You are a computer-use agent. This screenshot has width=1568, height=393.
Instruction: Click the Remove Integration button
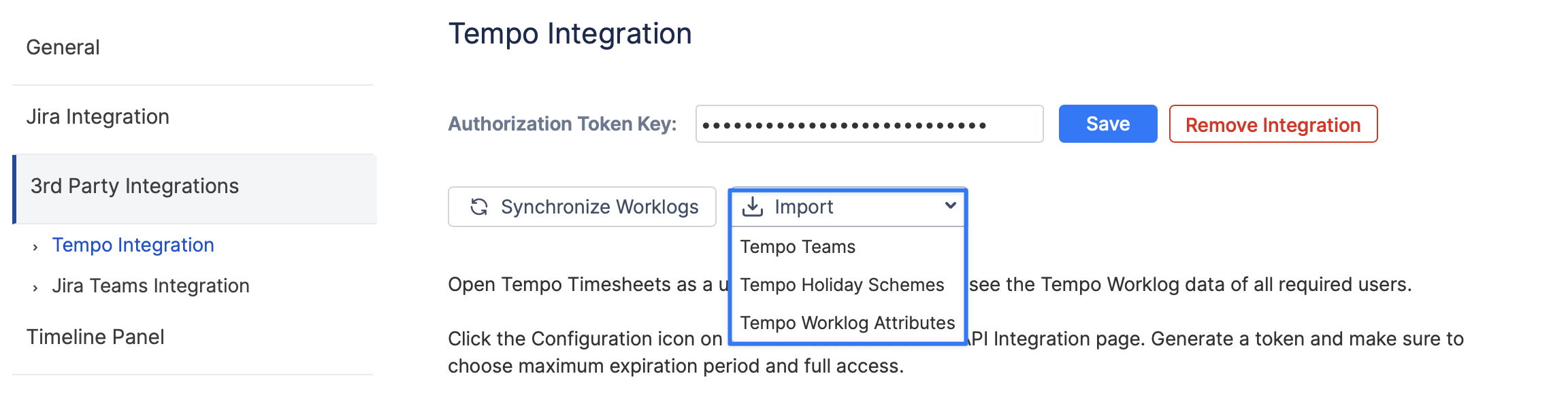(1273, 124)
